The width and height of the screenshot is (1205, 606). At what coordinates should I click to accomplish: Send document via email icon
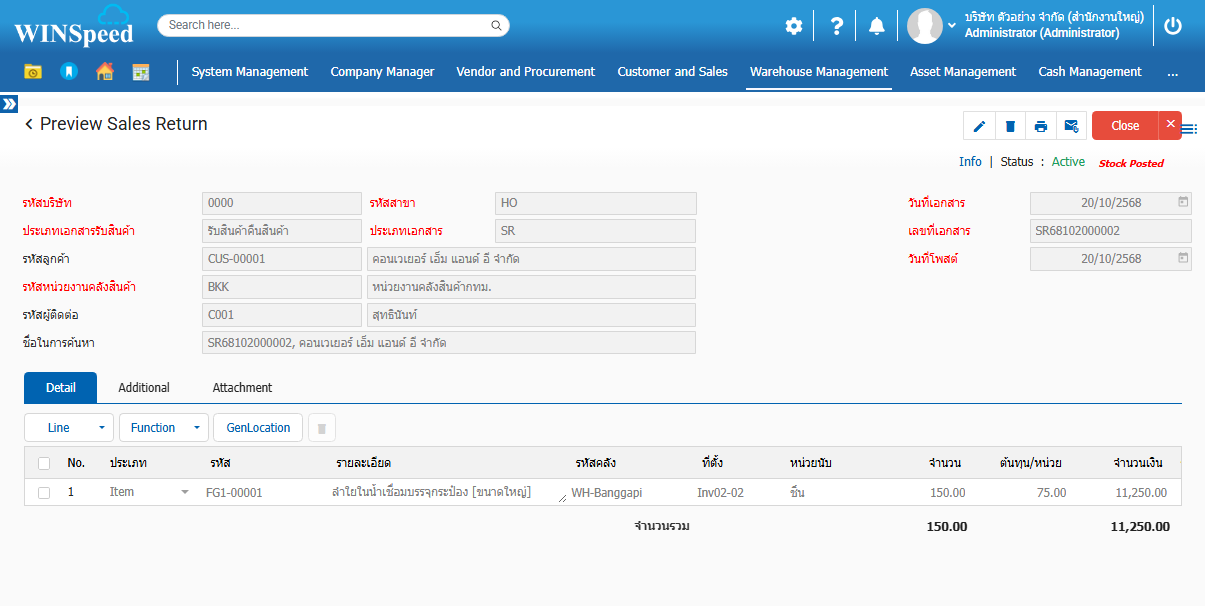click(1071, 126)
